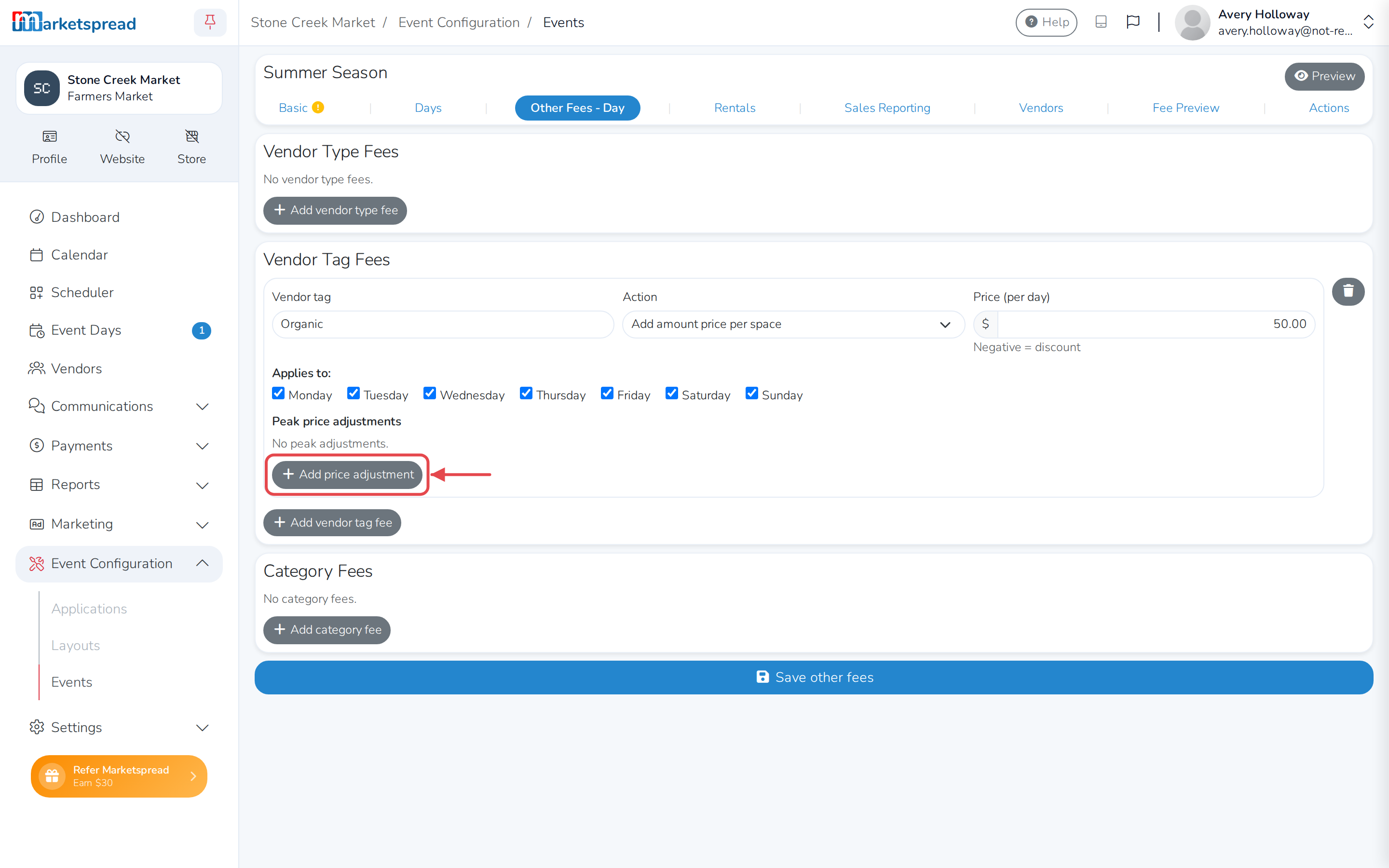Expand the Reports menu
The height and width of the screenshot is (868, 1389).
[x=119, y=485]
